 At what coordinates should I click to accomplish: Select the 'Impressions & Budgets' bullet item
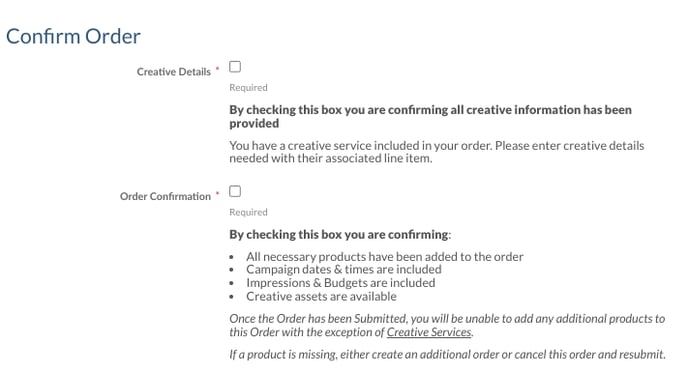click(x=341, y=283)
